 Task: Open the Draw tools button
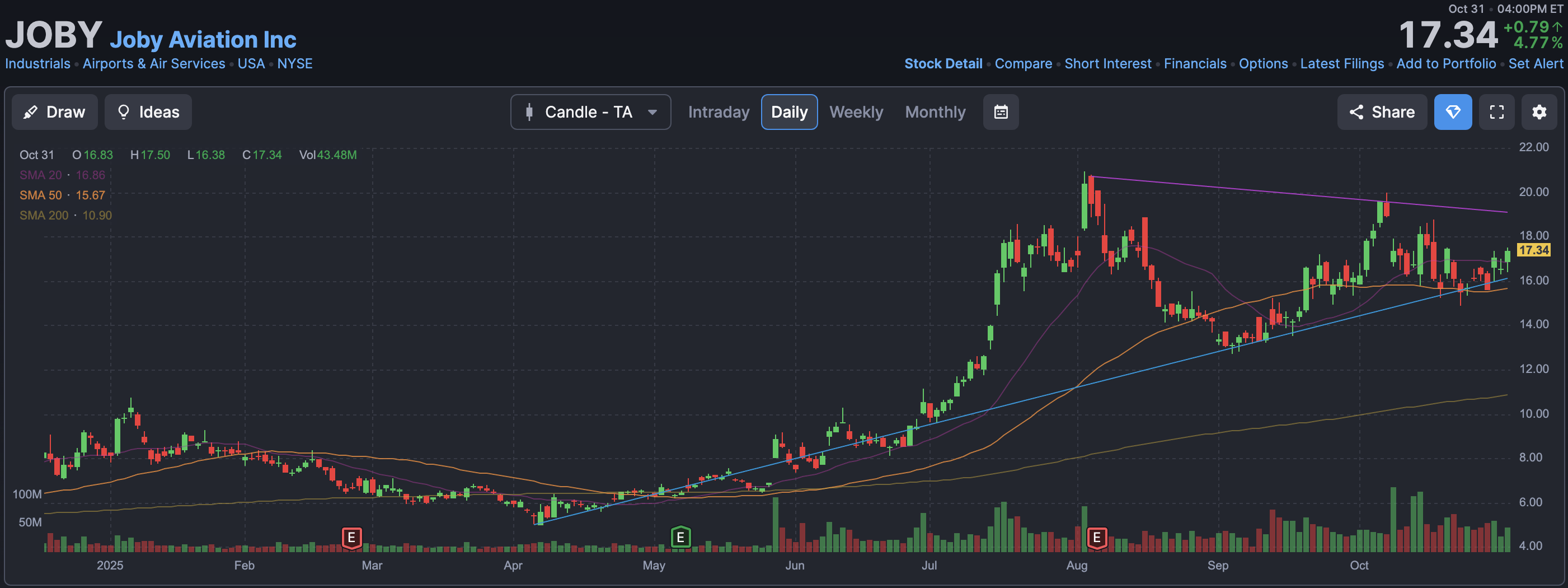(x=55, y=112)
